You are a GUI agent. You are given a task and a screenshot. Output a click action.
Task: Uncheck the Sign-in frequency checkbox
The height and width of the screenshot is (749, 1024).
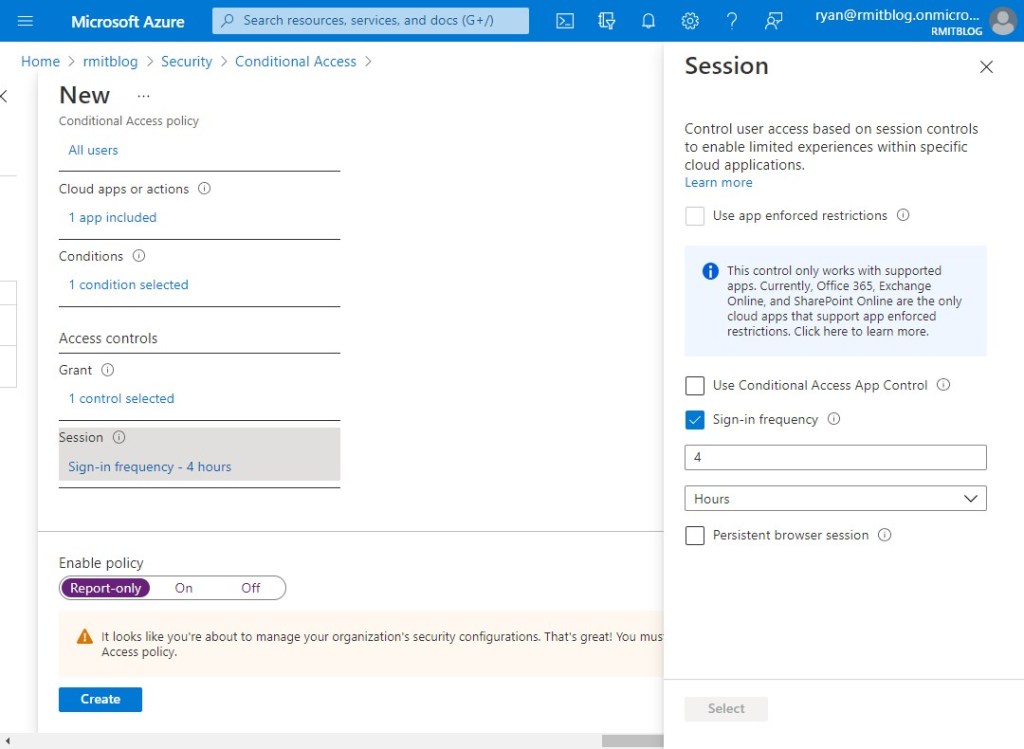click(695, 420)
